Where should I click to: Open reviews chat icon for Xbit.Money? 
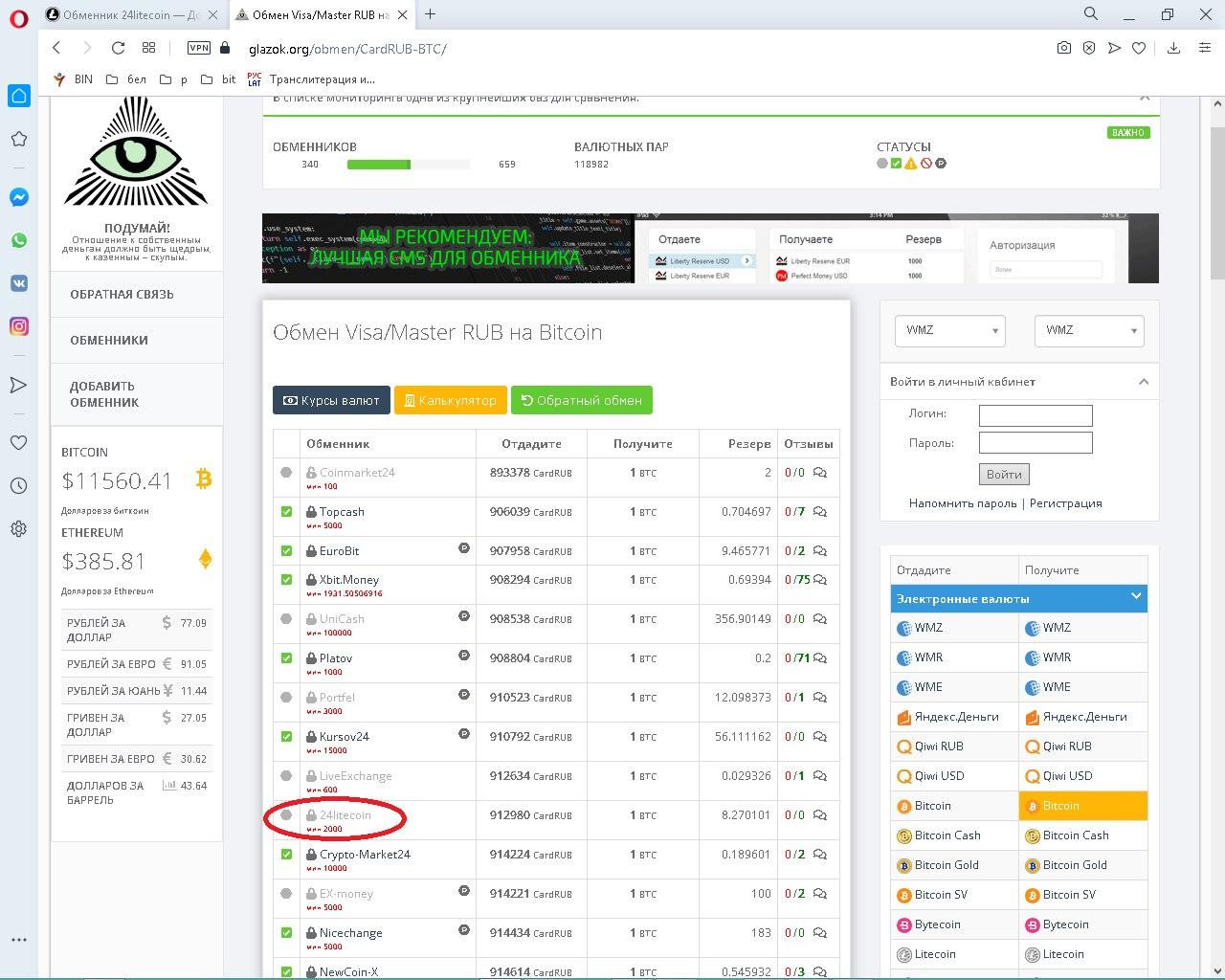click(x=820, y=580)
